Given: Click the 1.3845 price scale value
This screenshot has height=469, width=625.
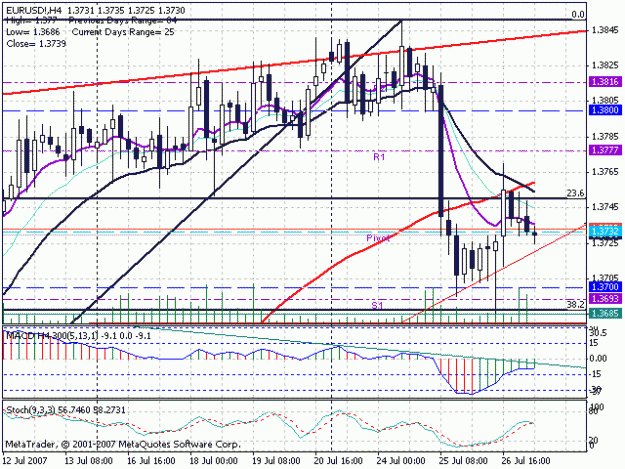Looking at the screenshot, I should coord(605,30).
